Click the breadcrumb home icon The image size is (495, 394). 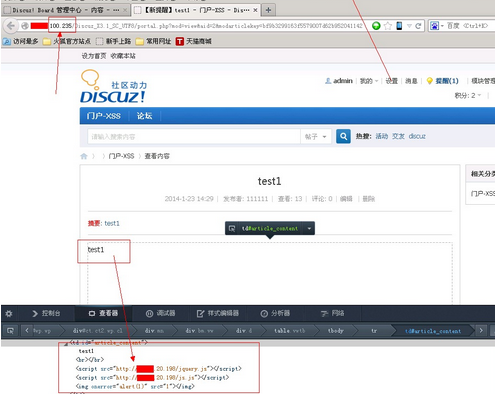84,156
